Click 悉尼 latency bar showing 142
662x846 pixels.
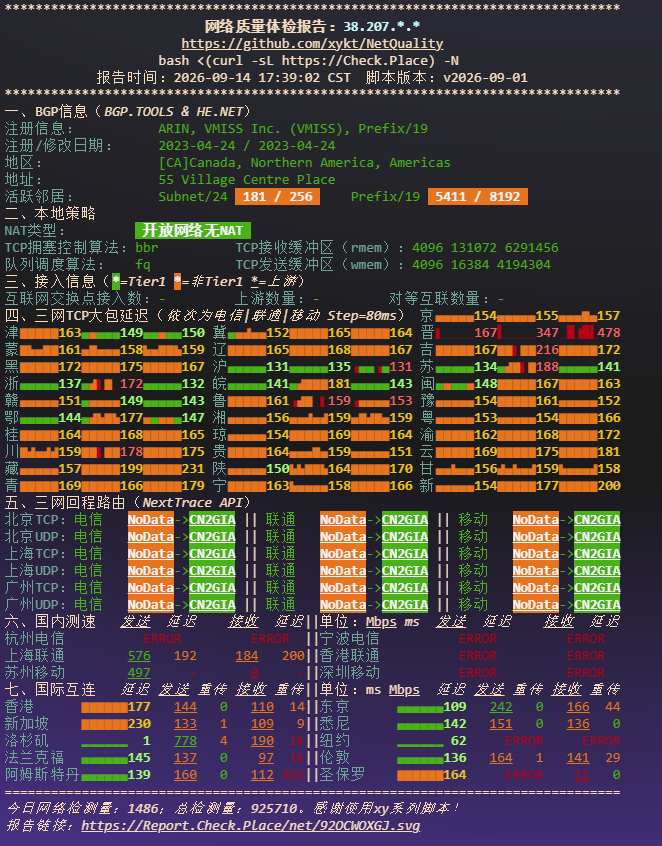point(432,724)
